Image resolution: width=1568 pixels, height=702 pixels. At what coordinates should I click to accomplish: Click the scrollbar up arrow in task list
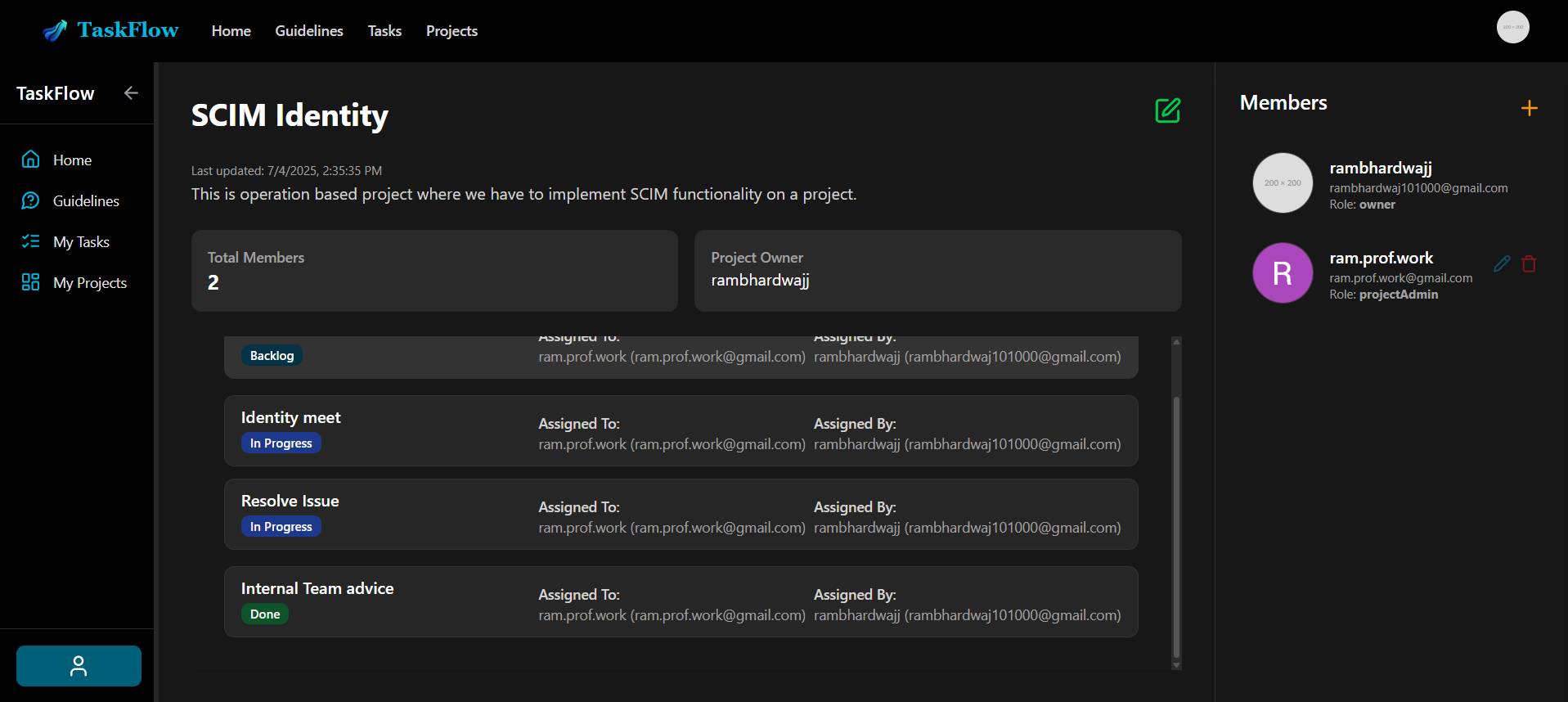click(x=1176, y=341)
